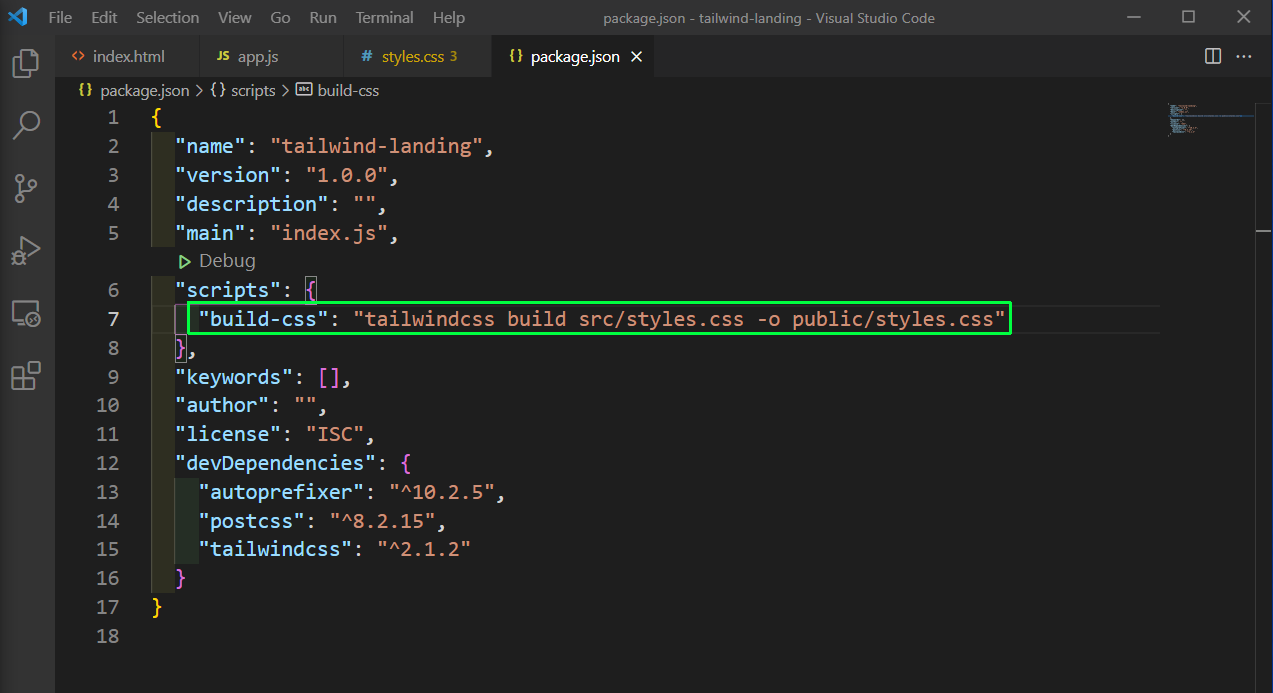The height and width of the screenshot is (693, 1273).
Task: Open the editor More Actions menu
Action: pos(1244,56)
